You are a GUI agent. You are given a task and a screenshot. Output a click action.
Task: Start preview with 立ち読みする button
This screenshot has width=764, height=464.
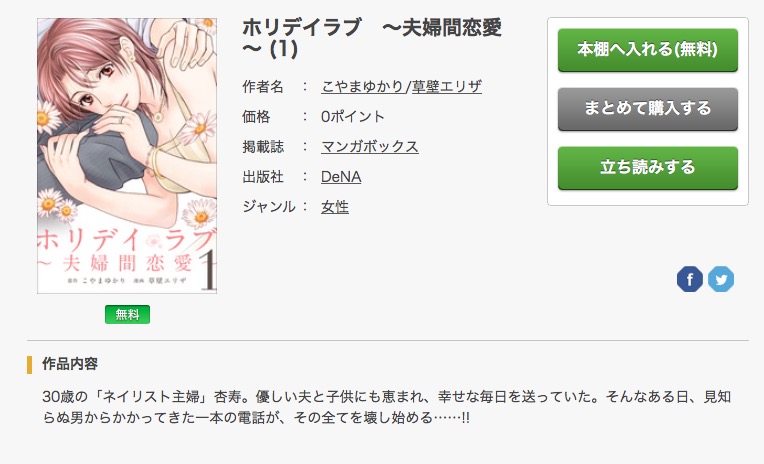tap(648, 168)
